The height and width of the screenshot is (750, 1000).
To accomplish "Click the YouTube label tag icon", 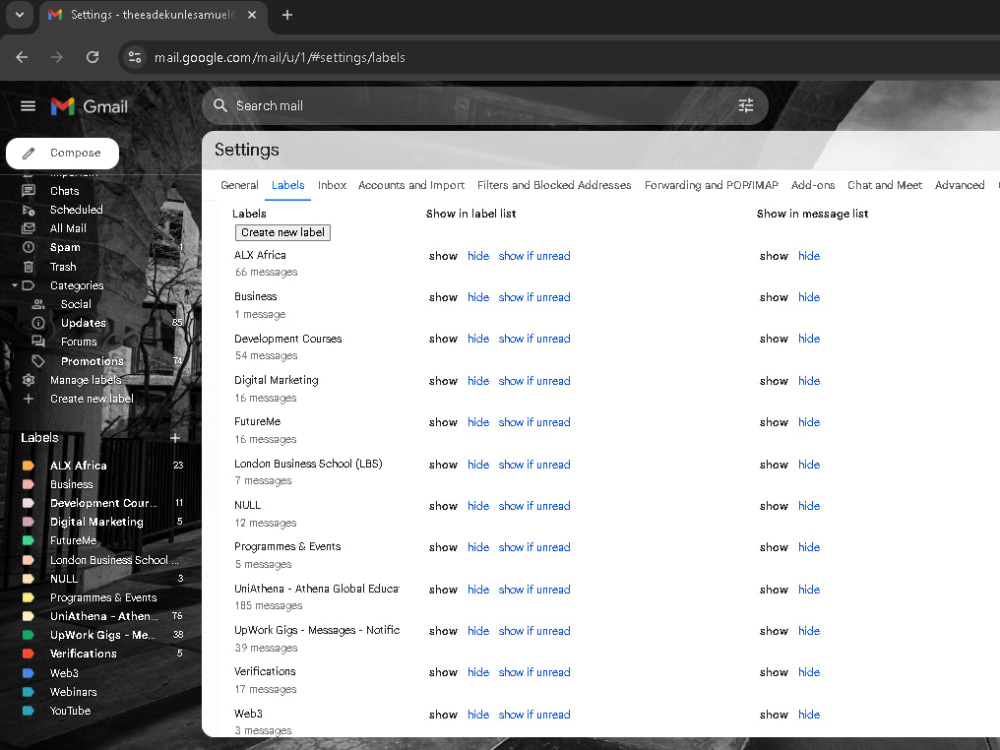I will point(28,710).
